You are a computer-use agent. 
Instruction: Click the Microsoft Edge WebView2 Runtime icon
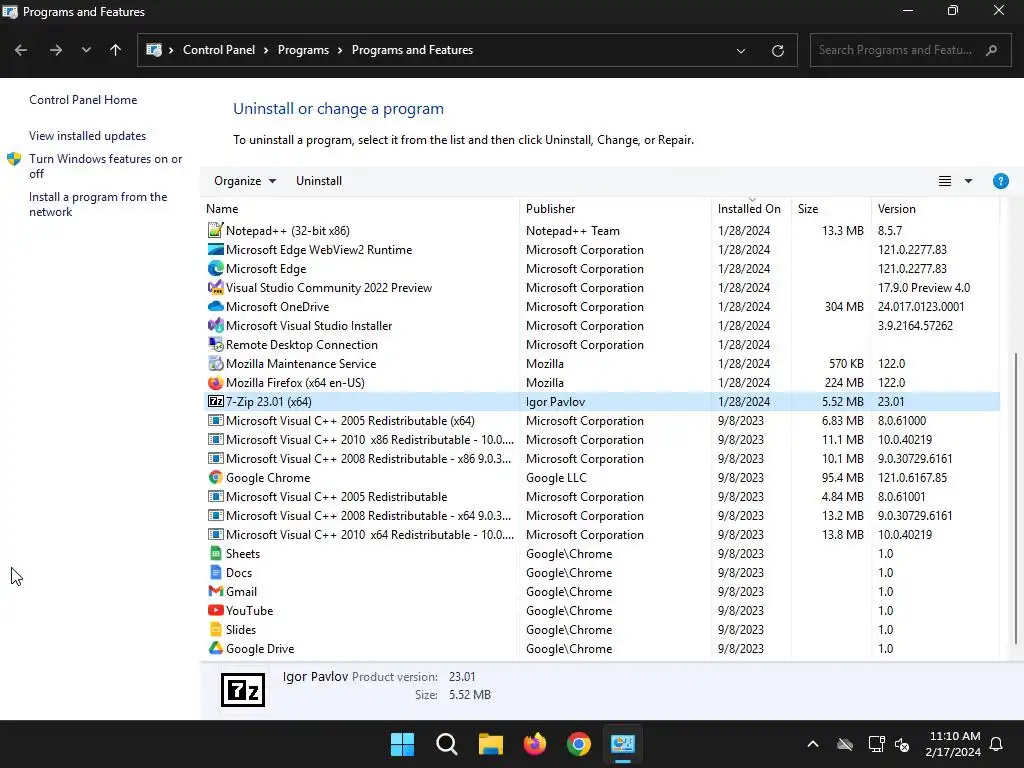pos(216,249)
